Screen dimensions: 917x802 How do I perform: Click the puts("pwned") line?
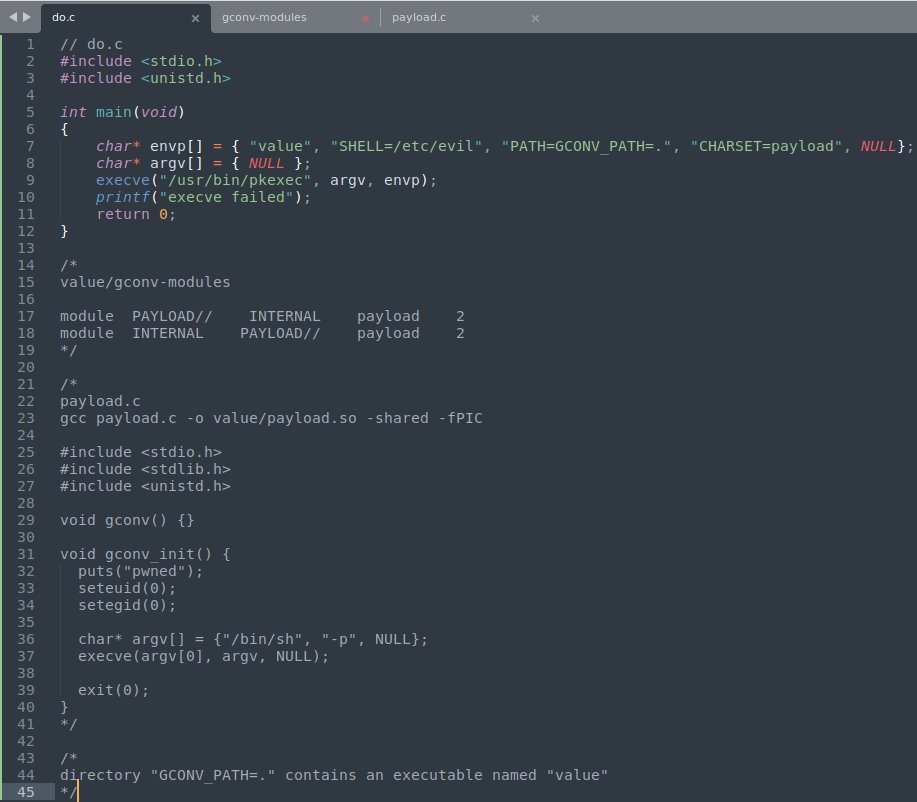click(140, 571)
